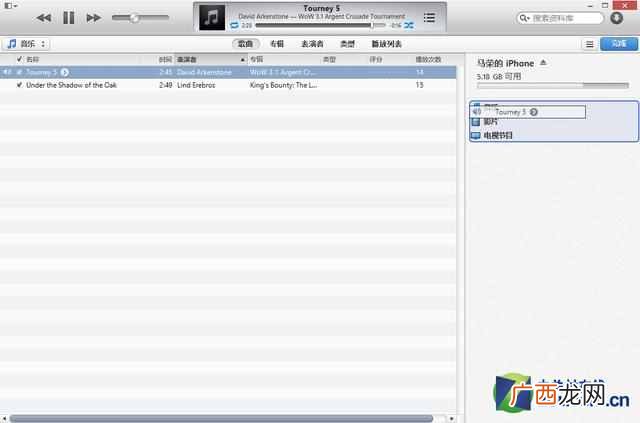This screenshot has width=640, height=423.
Task: Skip forward to the next track
Action: pos(93,18)
